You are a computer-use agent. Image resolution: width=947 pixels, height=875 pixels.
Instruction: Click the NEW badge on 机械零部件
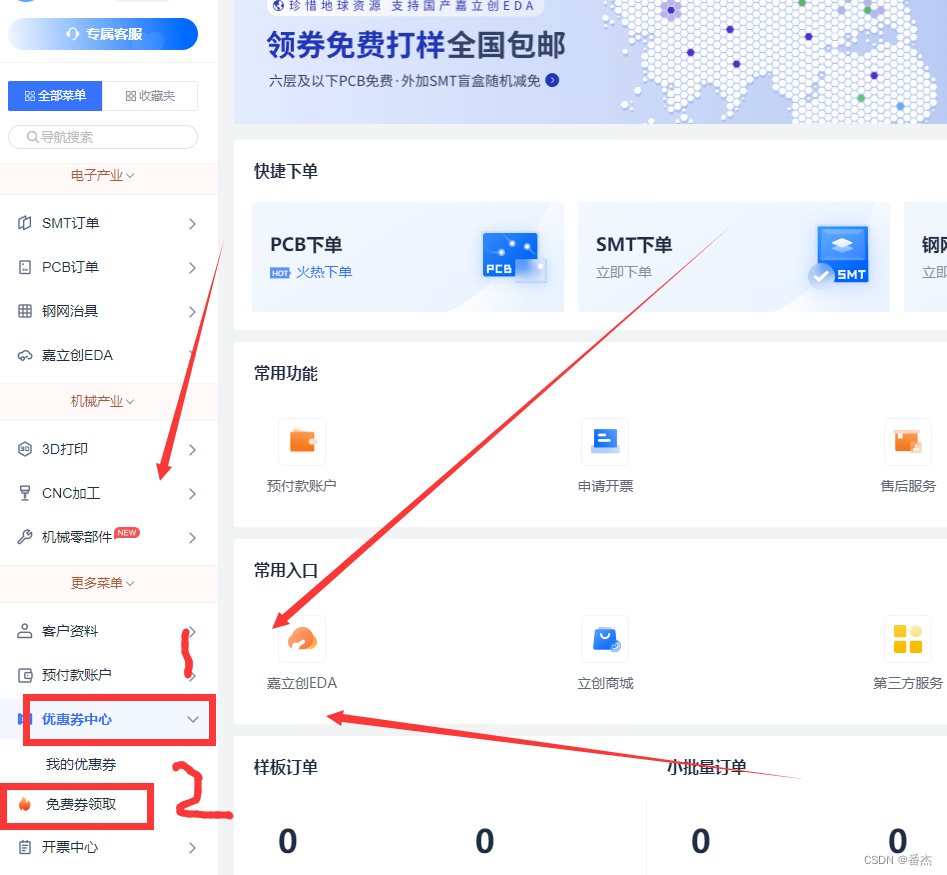pyautogui.click(x=127, y=533)
